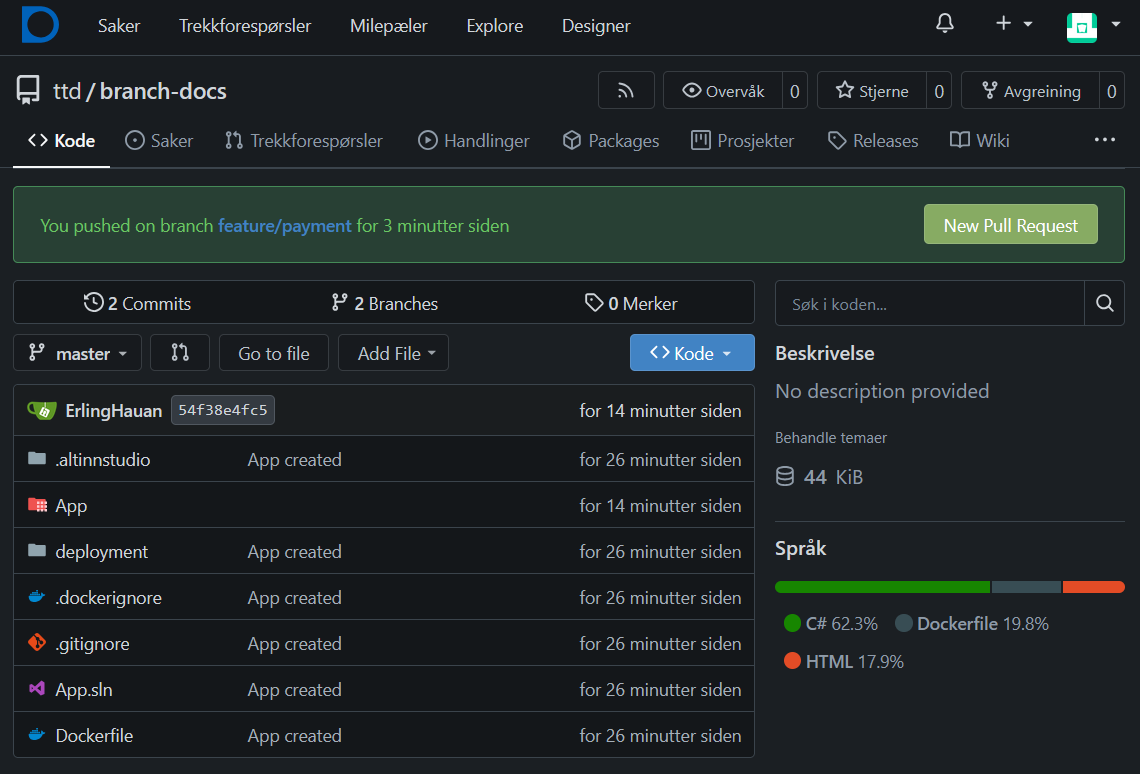Click the notifications bell icon

coord(945,24)
